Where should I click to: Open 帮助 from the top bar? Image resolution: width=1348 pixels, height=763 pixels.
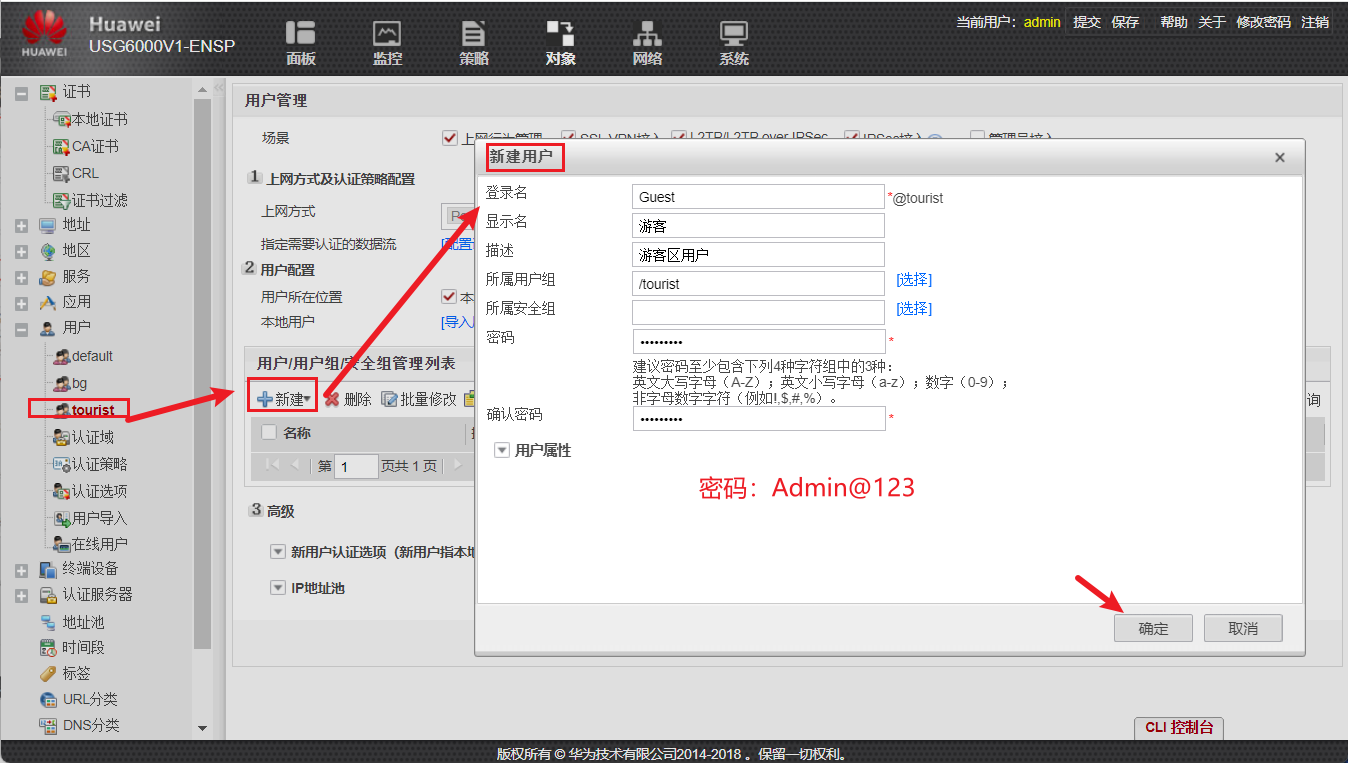coord(1174,22)
